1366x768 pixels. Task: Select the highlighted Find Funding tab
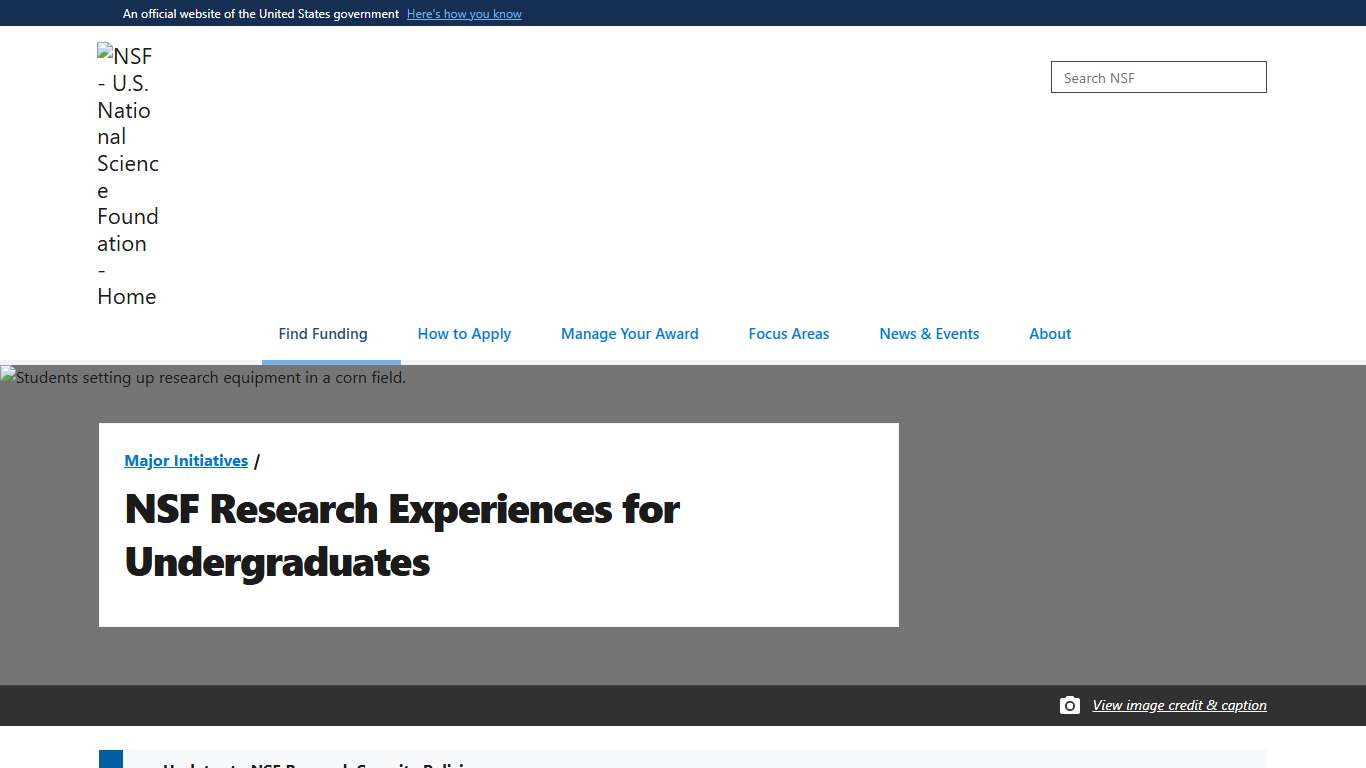tap(322, 334)
